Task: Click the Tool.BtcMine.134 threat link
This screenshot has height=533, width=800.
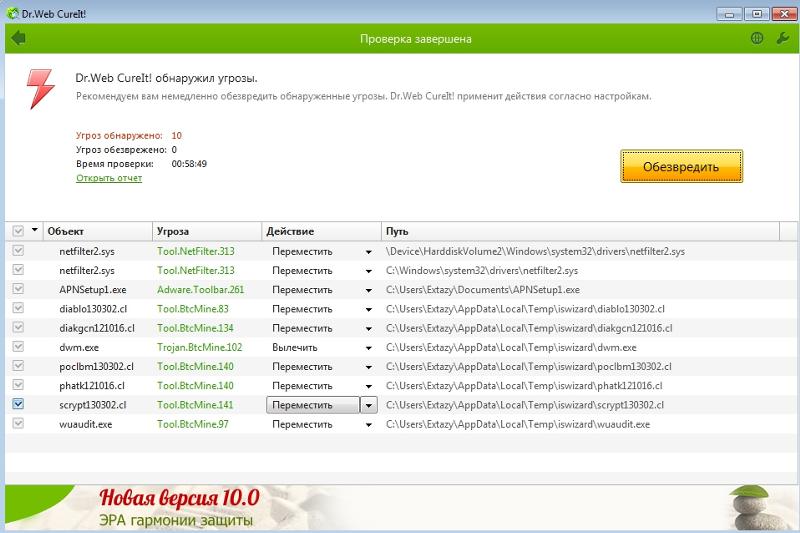Action: pos(195,328)
